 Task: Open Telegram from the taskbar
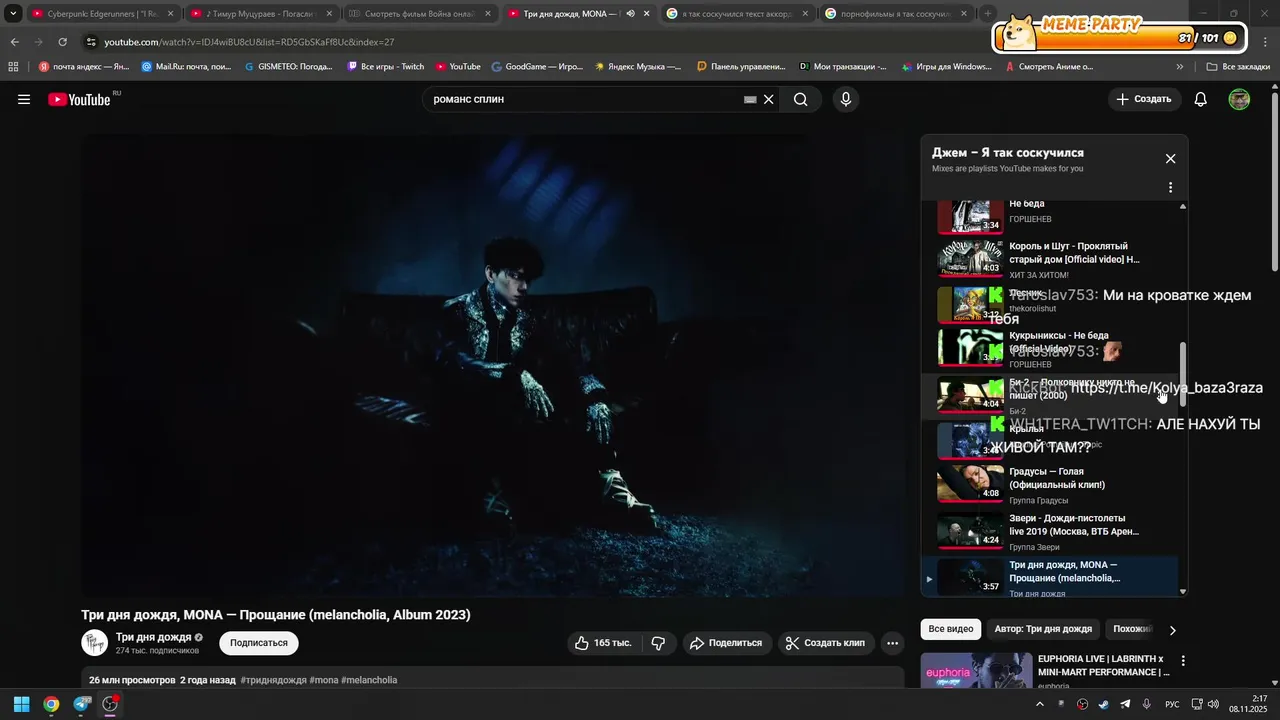point(81,704)
